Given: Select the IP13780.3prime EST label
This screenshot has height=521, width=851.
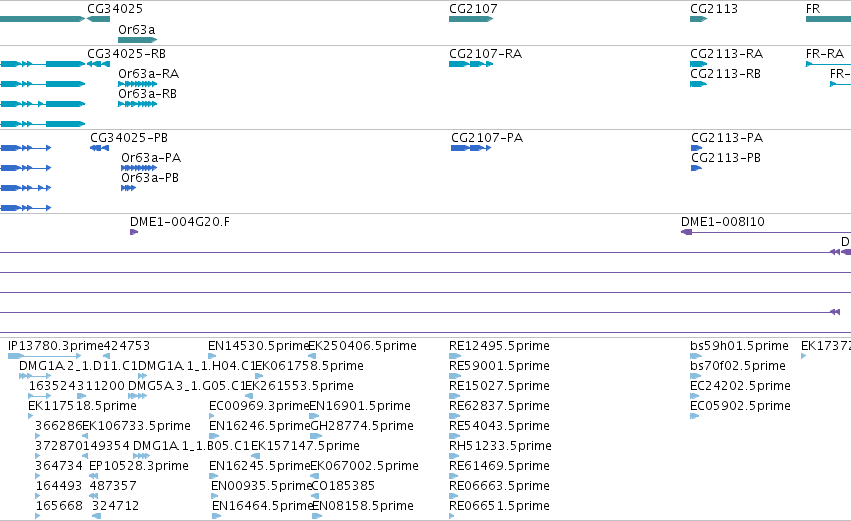Looking at the screenshot, I should pos(55,346).
